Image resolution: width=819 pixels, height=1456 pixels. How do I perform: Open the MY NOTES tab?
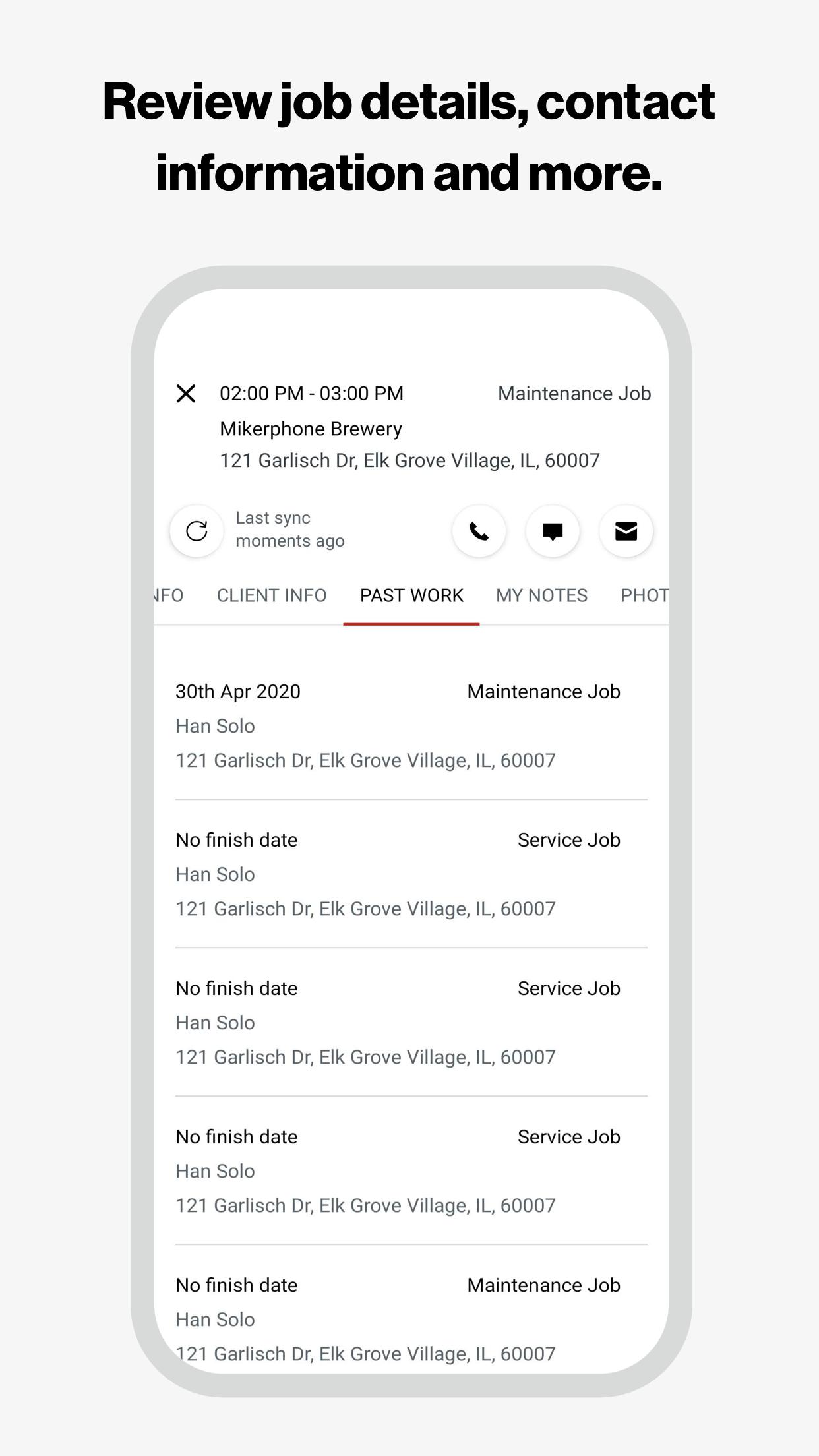tap(541, 595)
